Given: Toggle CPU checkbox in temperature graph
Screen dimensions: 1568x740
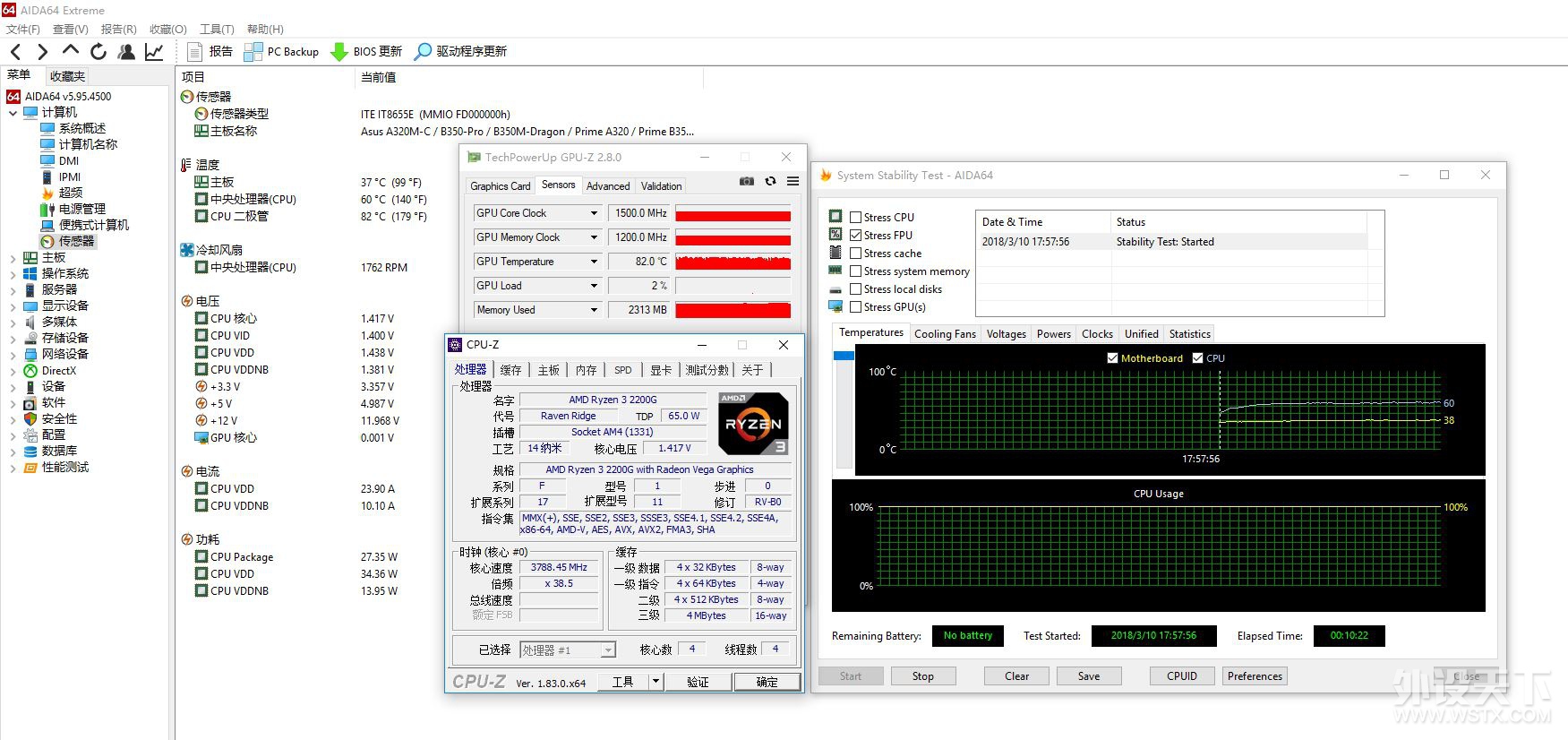Looking at the screenshot, I should coord(1197,357).
